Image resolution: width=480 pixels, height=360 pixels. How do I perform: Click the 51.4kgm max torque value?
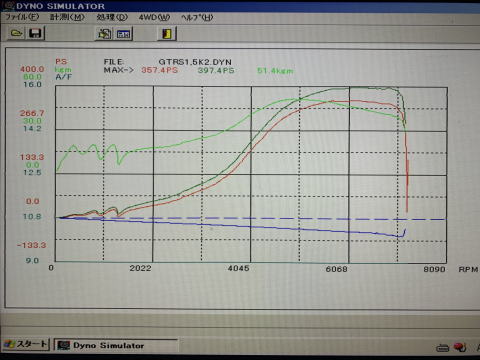coord(275,71)
